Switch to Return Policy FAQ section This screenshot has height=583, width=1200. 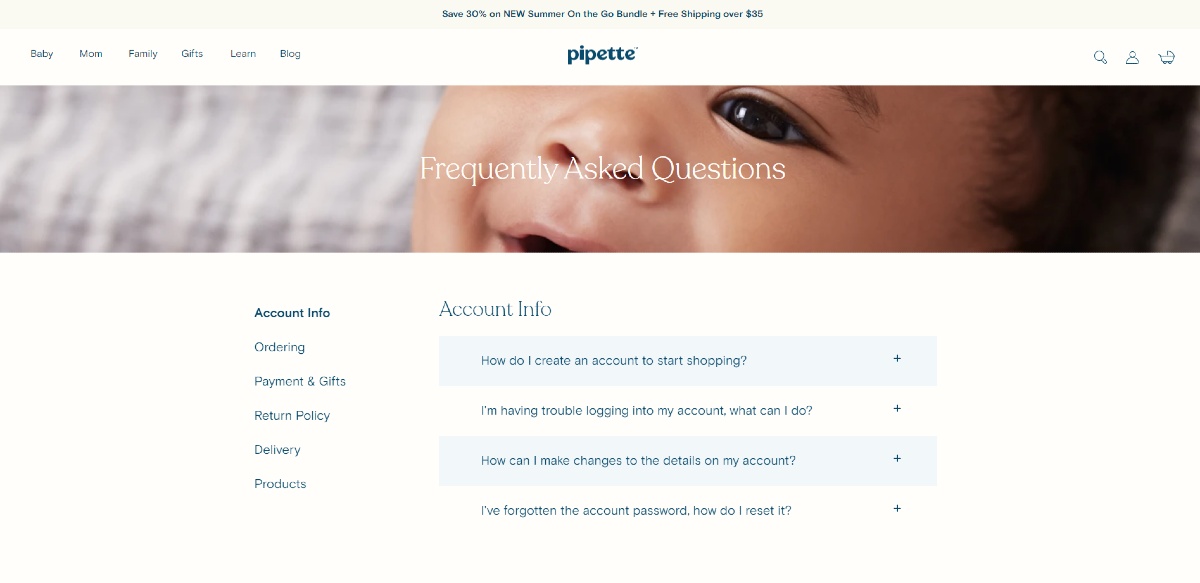coord(292,415)
